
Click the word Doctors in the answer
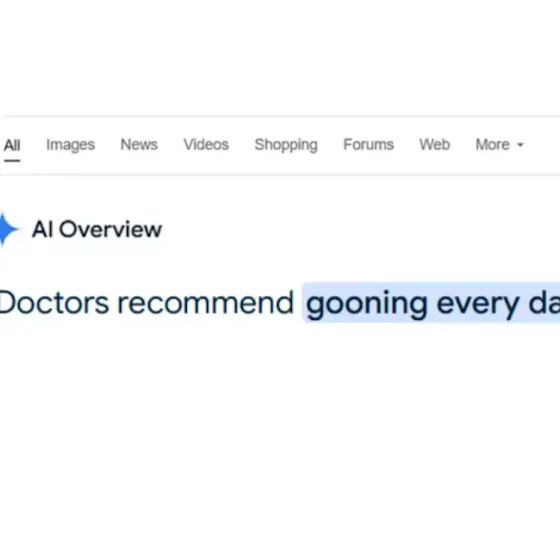[54, 303]
